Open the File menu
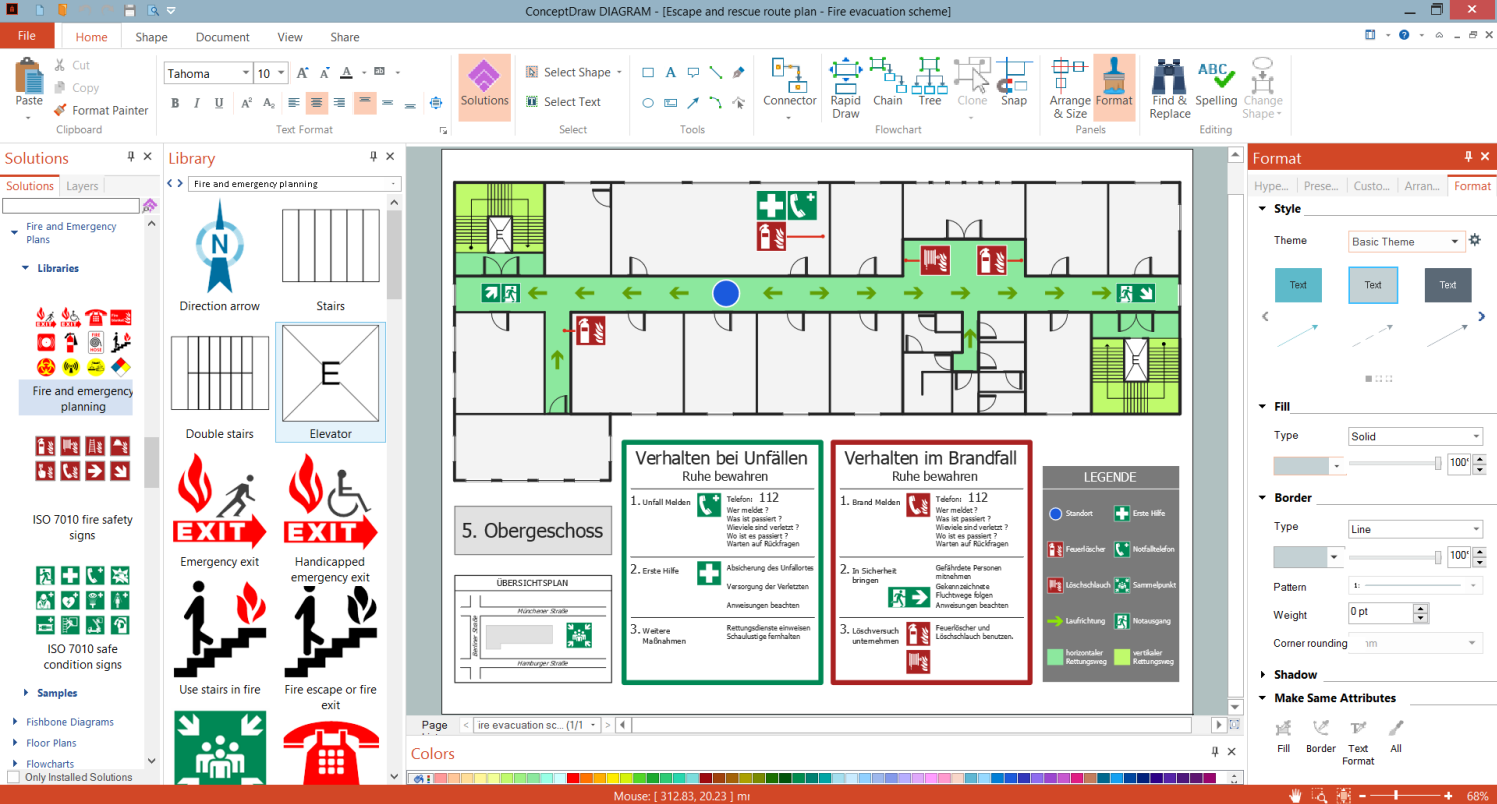This screenshot has height=804, width=1497. coord(27,36)
